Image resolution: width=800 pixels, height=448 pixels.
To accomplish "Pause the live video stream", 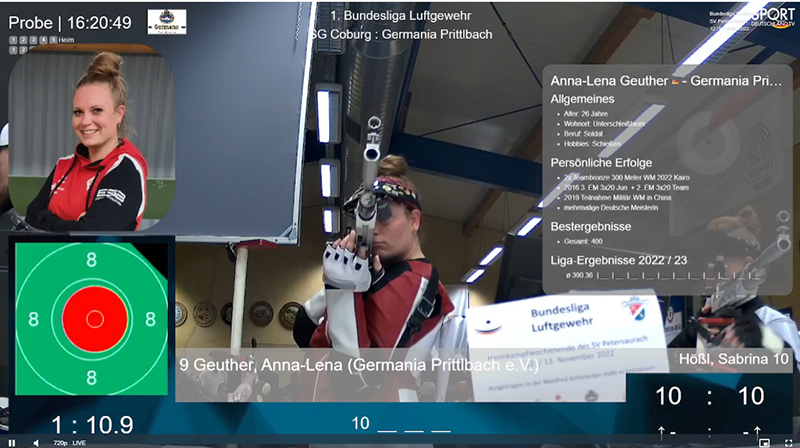I will [12, 443].
